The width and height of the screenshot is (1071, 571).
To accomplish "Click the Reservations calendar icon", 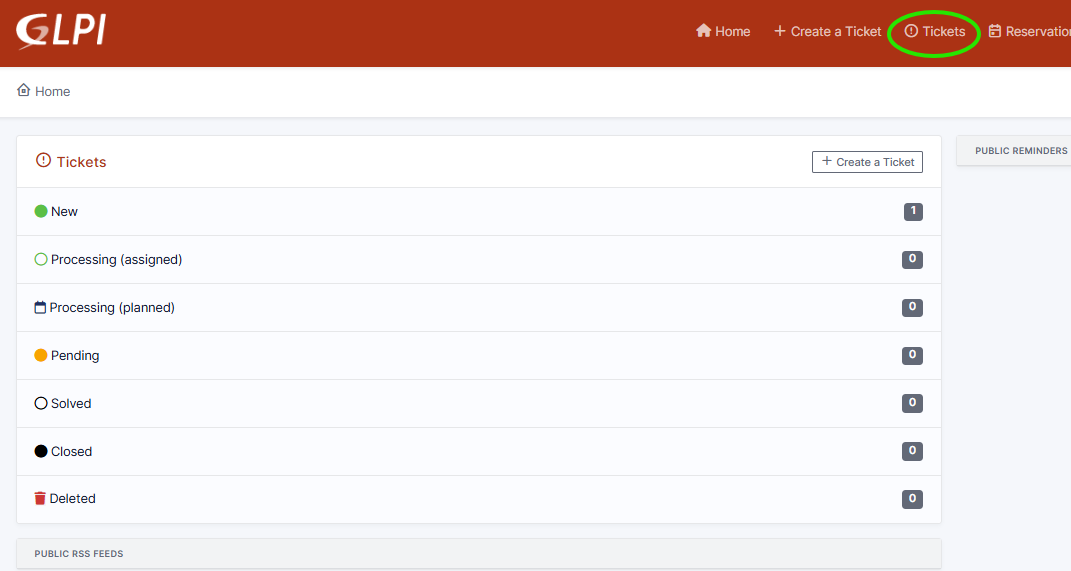I will pos(995,31).
